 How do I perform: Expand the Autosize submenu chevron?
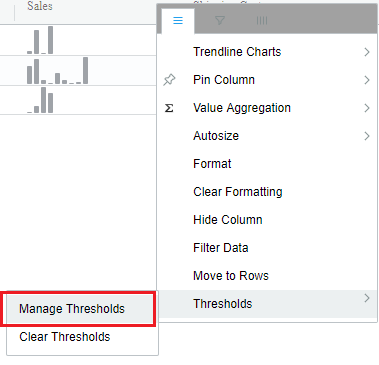pyautogui.click(x=367, y=136)
